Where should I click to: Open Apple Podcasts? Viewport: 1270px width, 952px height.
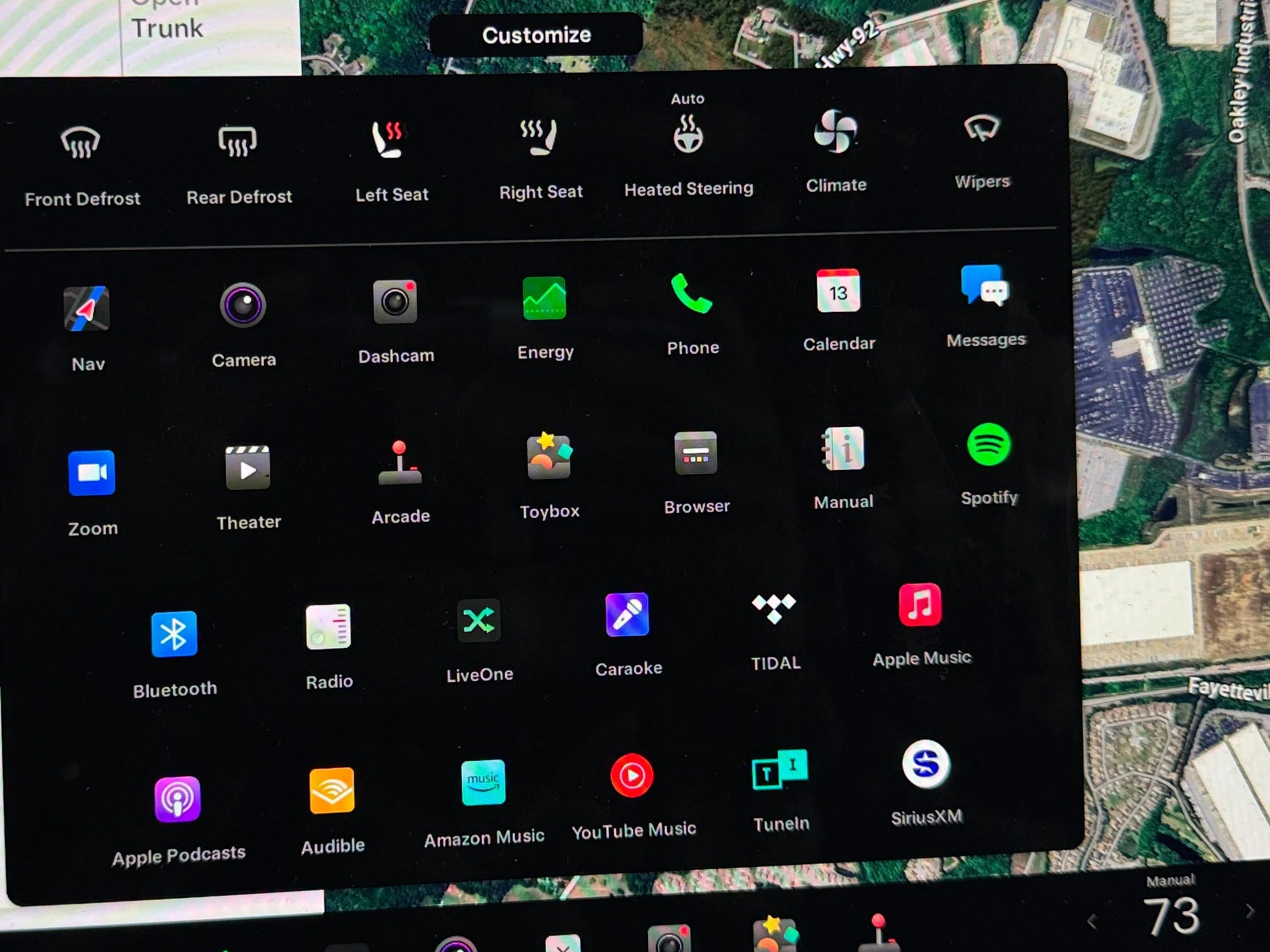[x=177, y=799]
